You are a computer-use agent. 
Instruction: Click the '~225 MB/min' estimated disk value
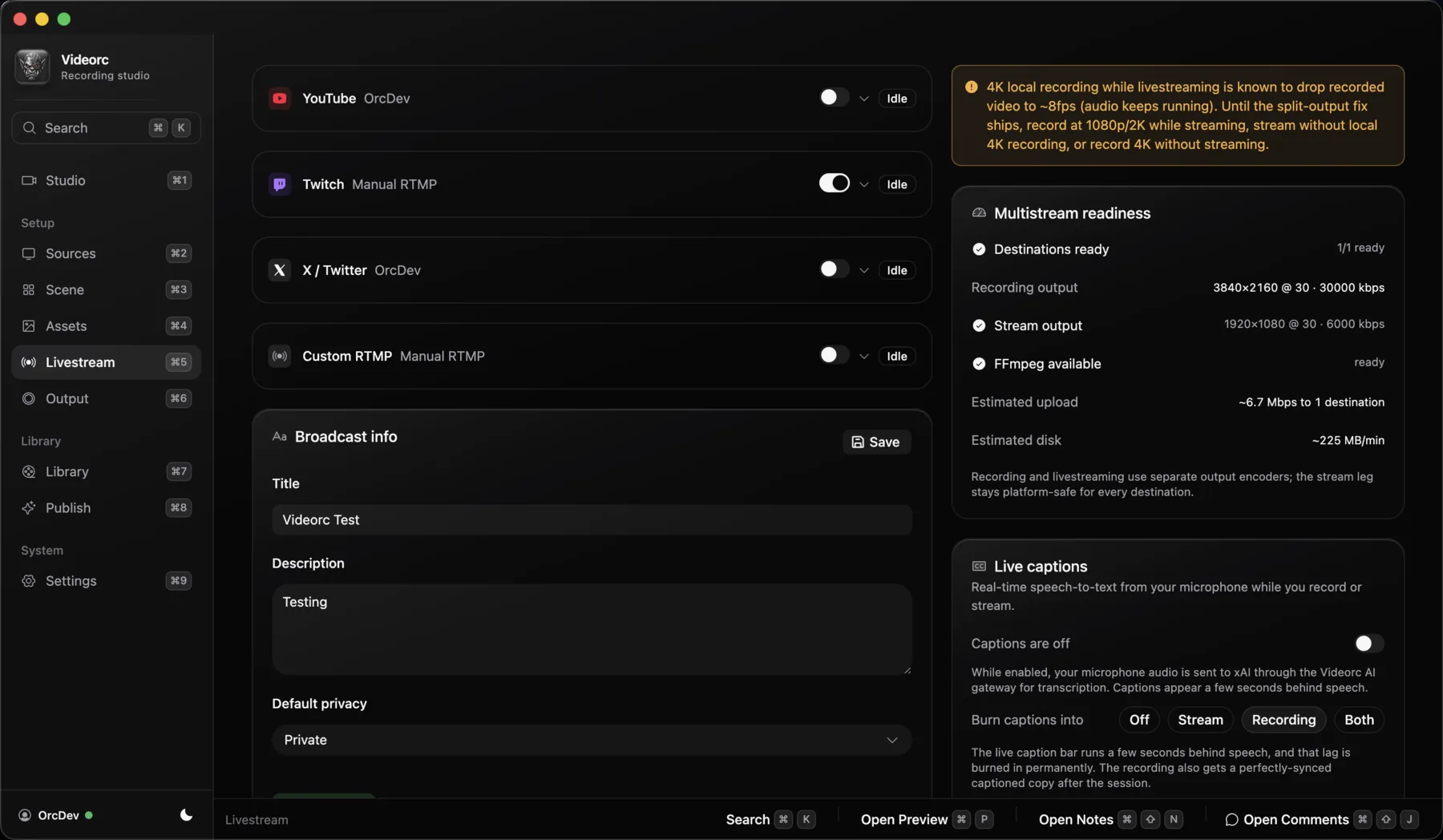point(1348,440)
